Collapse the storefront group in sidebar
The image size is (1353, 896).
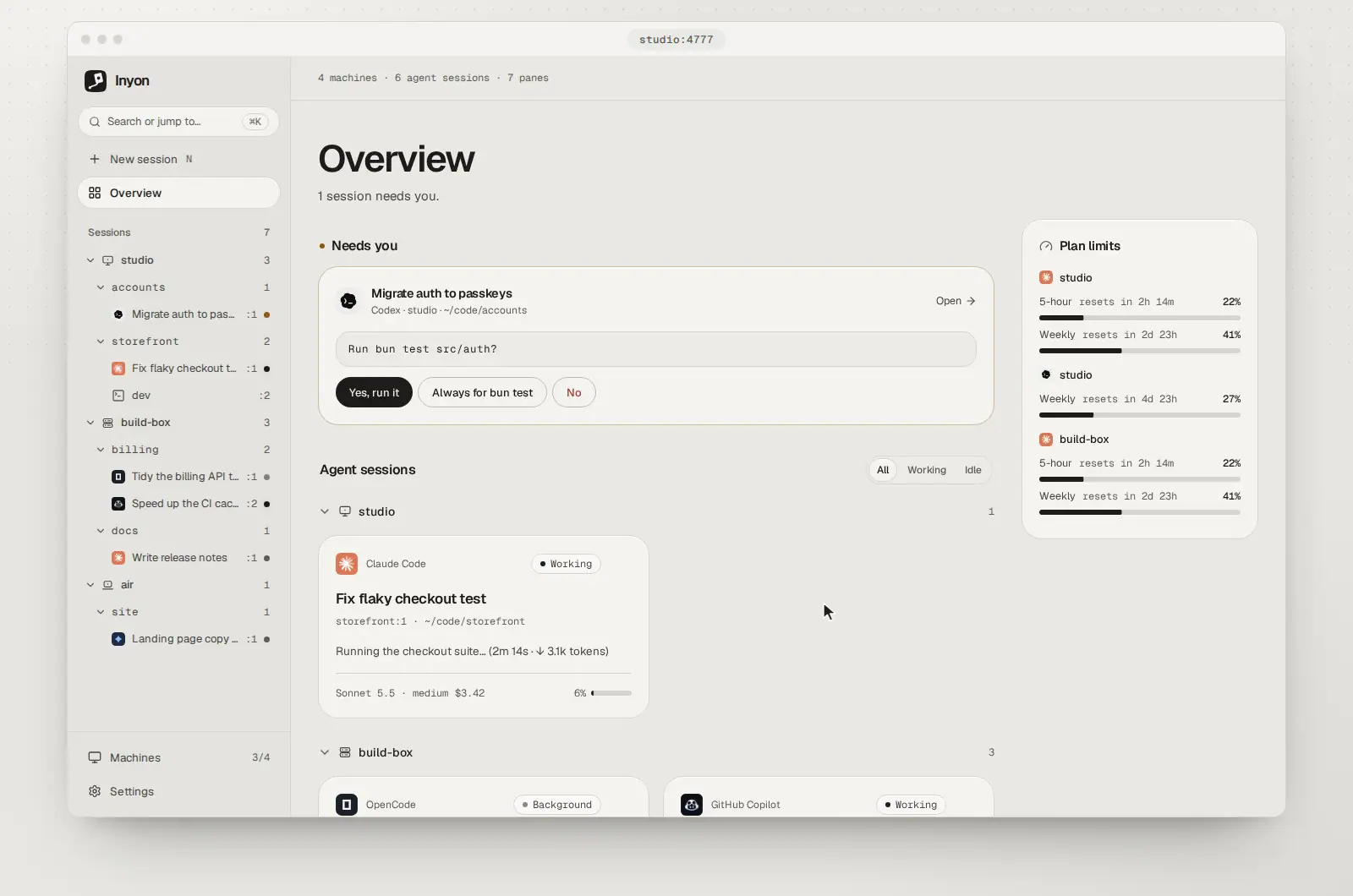click(101, 341)
